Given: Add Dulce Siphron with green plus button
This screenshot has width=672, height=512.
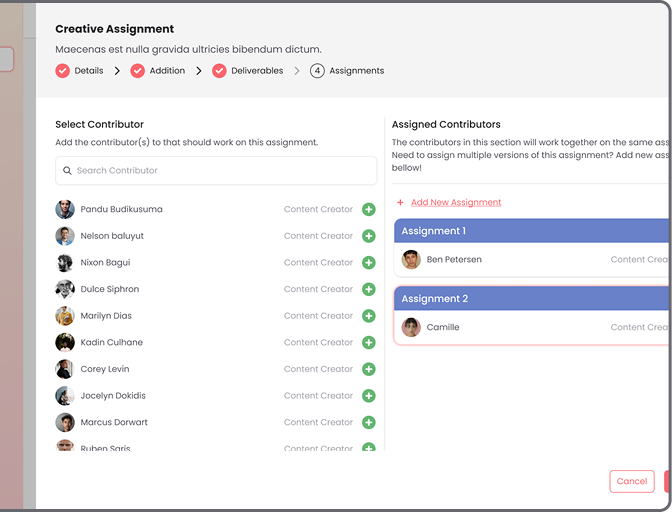Looking at the screenshot, I should click(x=369, y=289).
